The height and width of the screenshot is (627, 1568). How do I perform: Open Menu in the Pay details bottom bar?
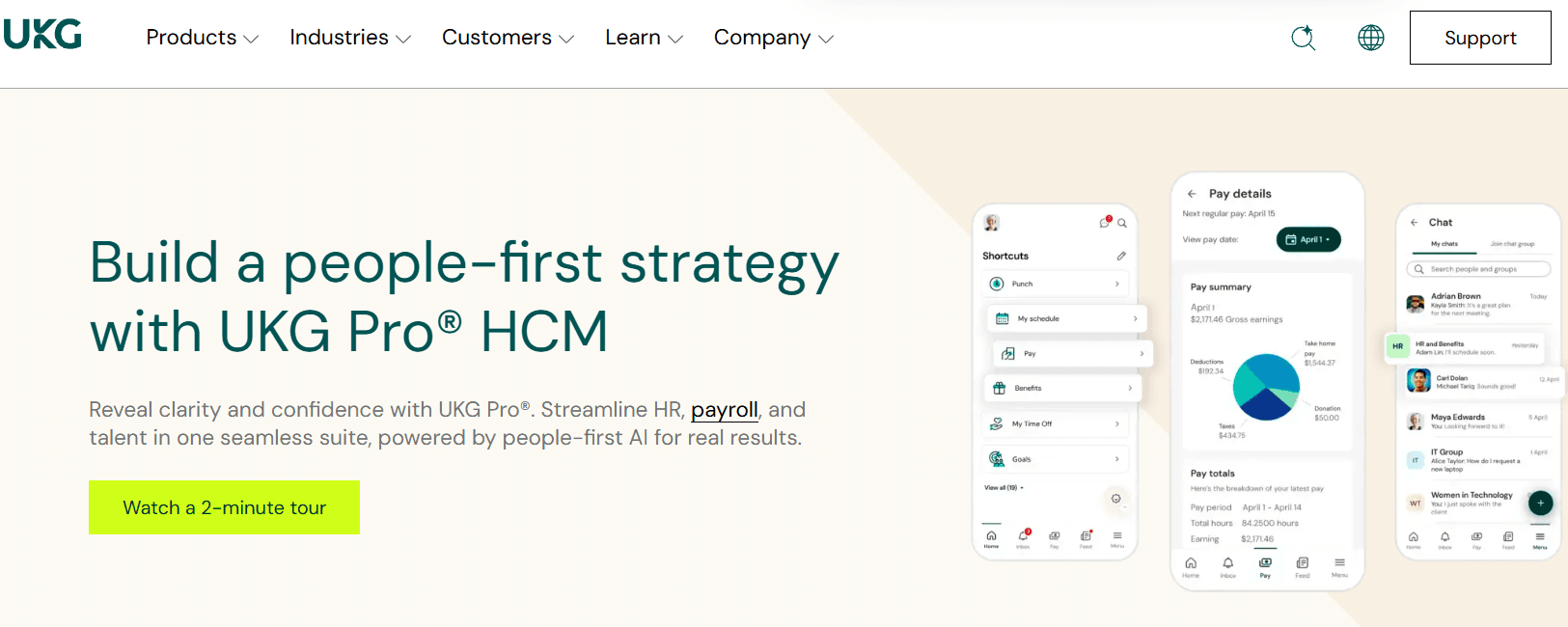(x=1339, y=567)
